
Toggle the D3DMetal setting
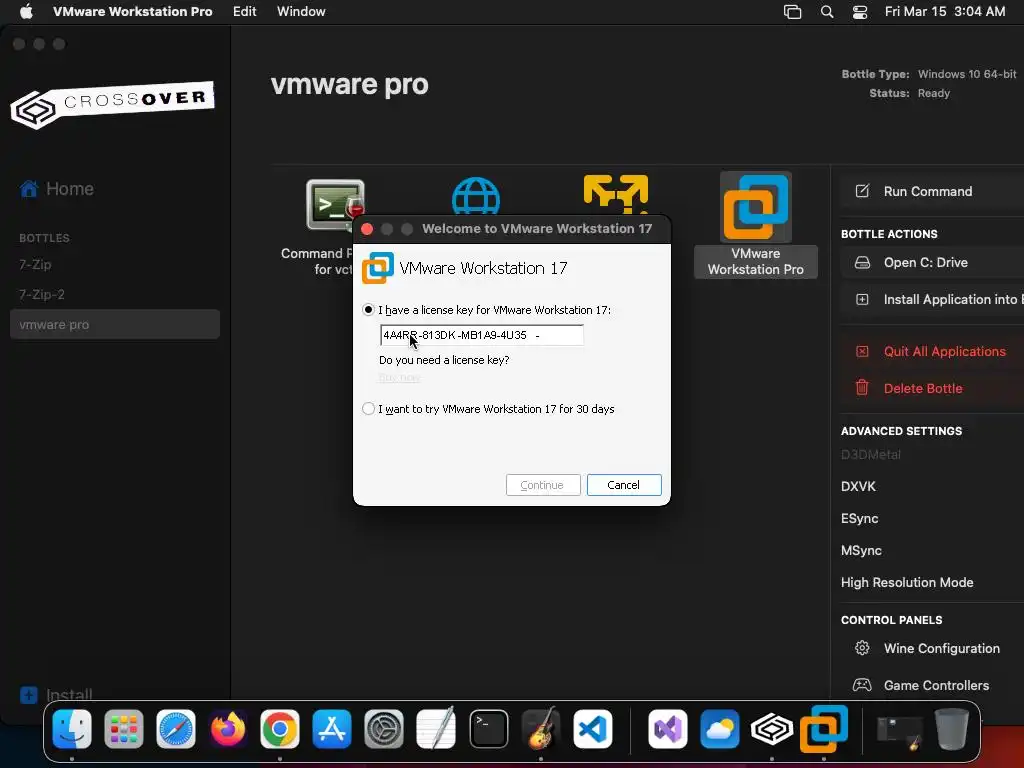coord(871,455)
